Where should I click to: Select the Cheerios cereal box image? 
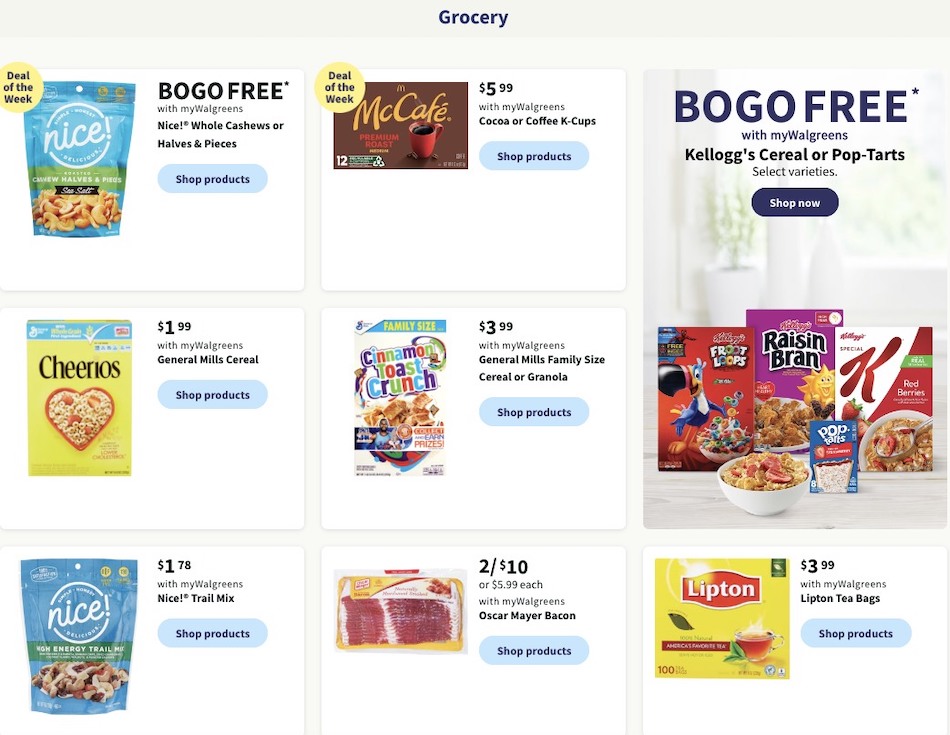79,397
